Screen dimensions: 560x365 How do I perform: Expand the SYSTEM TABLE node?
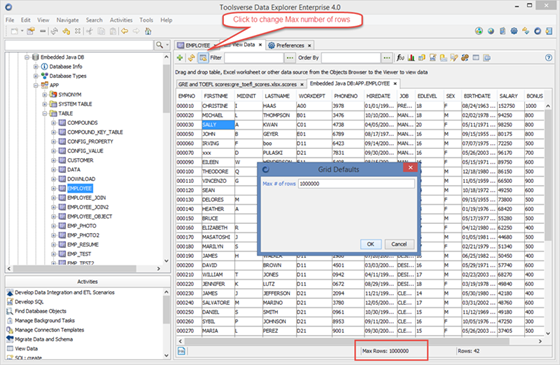45,104
